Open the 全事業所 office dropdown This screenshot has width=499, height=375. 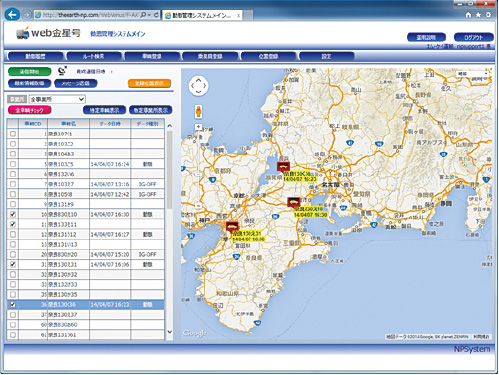(x=57, y=99)
